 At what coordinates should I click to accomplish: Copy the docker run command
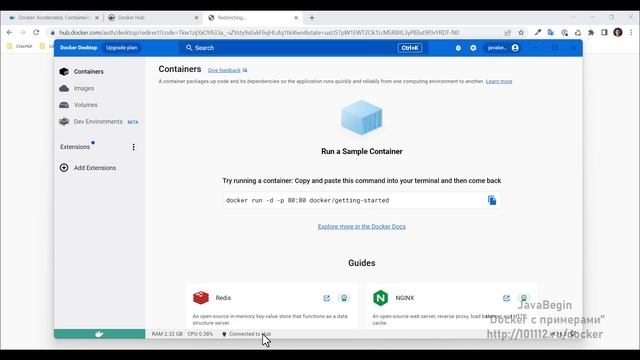click(x=492, y=200)
